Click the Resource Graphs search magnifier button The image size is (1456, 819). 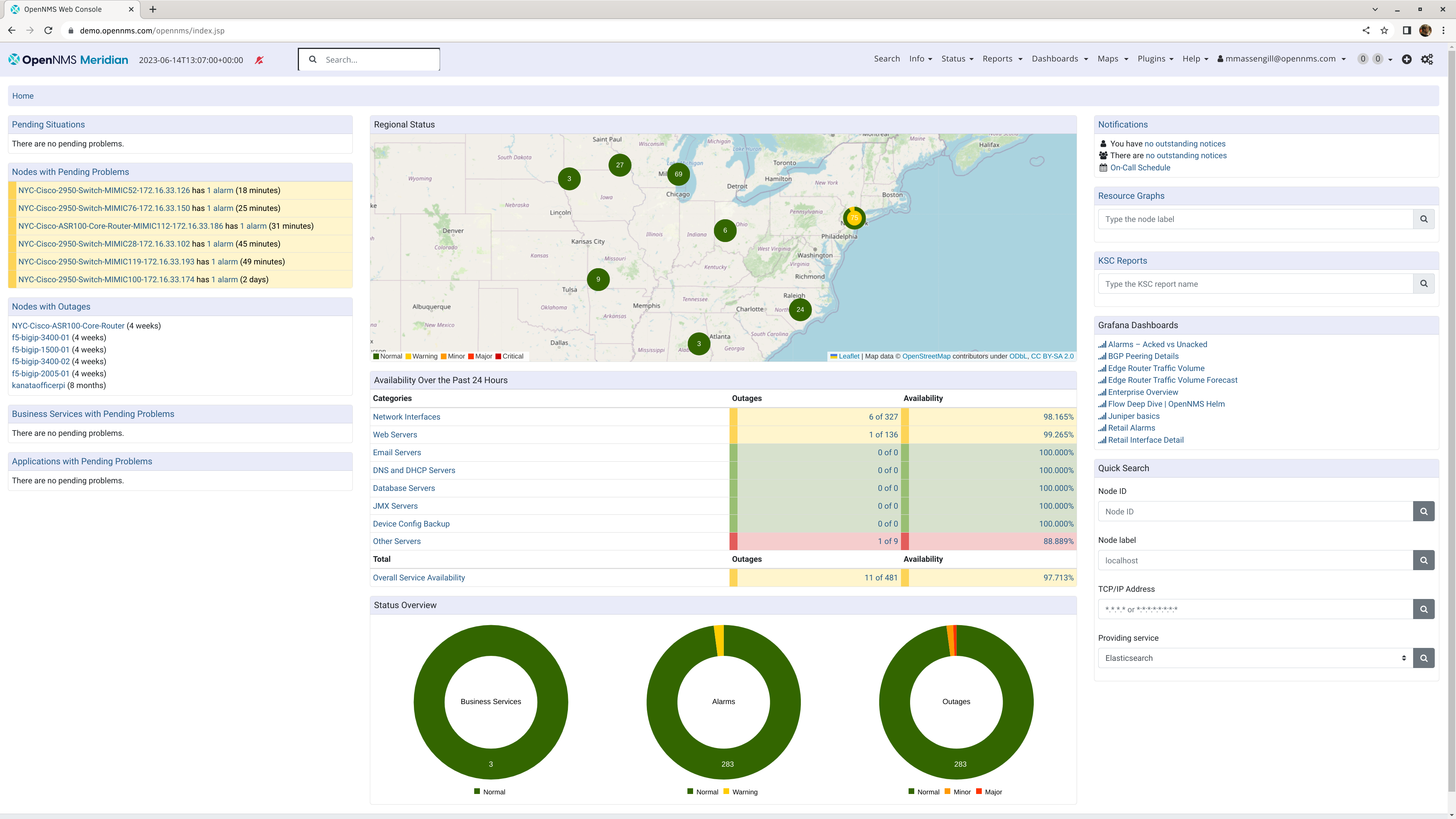coord(1424,219)
